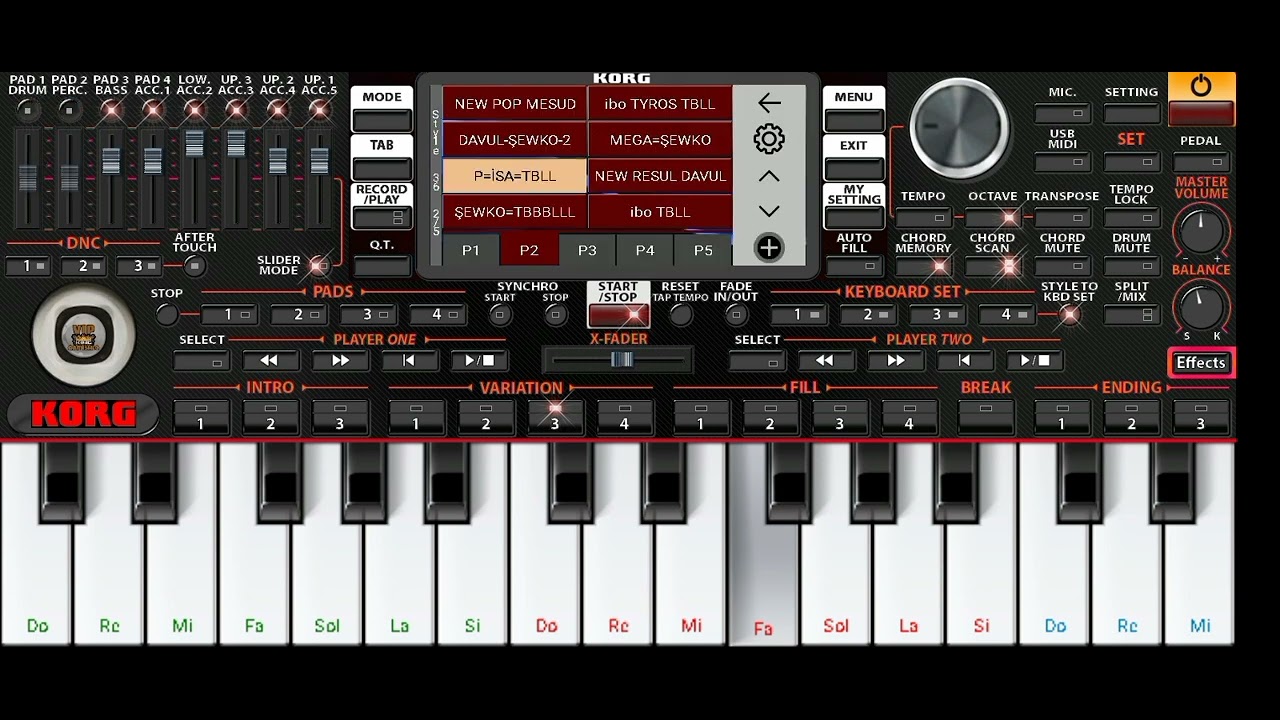
Task: Click the up chevron in the style list
Action: [x=769, y=176]
